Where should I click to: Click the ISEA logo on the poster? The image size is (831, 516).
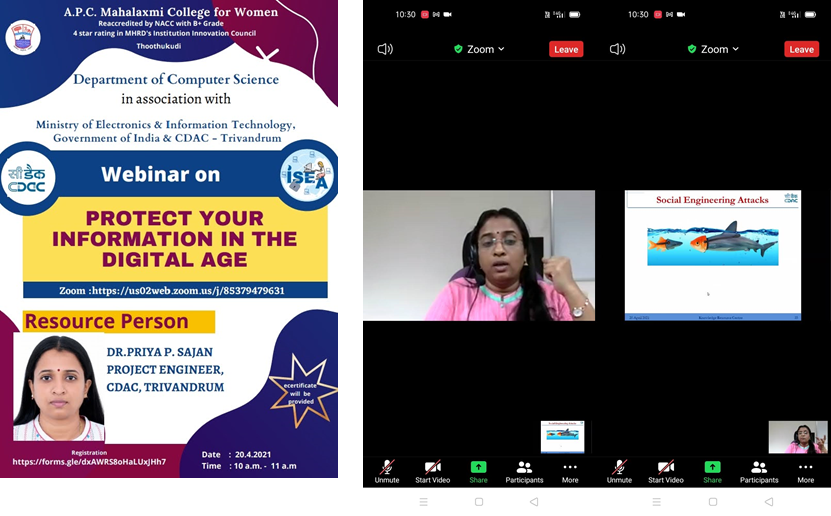pyautogui.click(x=307, y=176)
